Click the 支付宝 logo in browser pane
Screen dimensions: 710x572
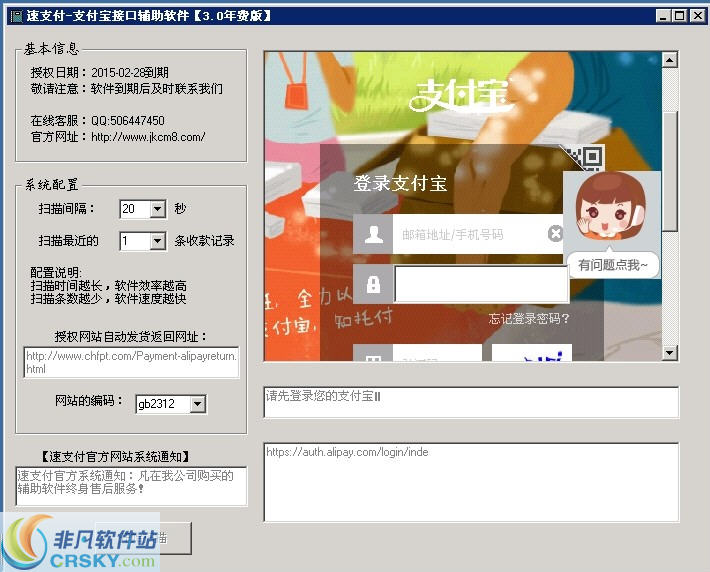click(x=462, y=95)
